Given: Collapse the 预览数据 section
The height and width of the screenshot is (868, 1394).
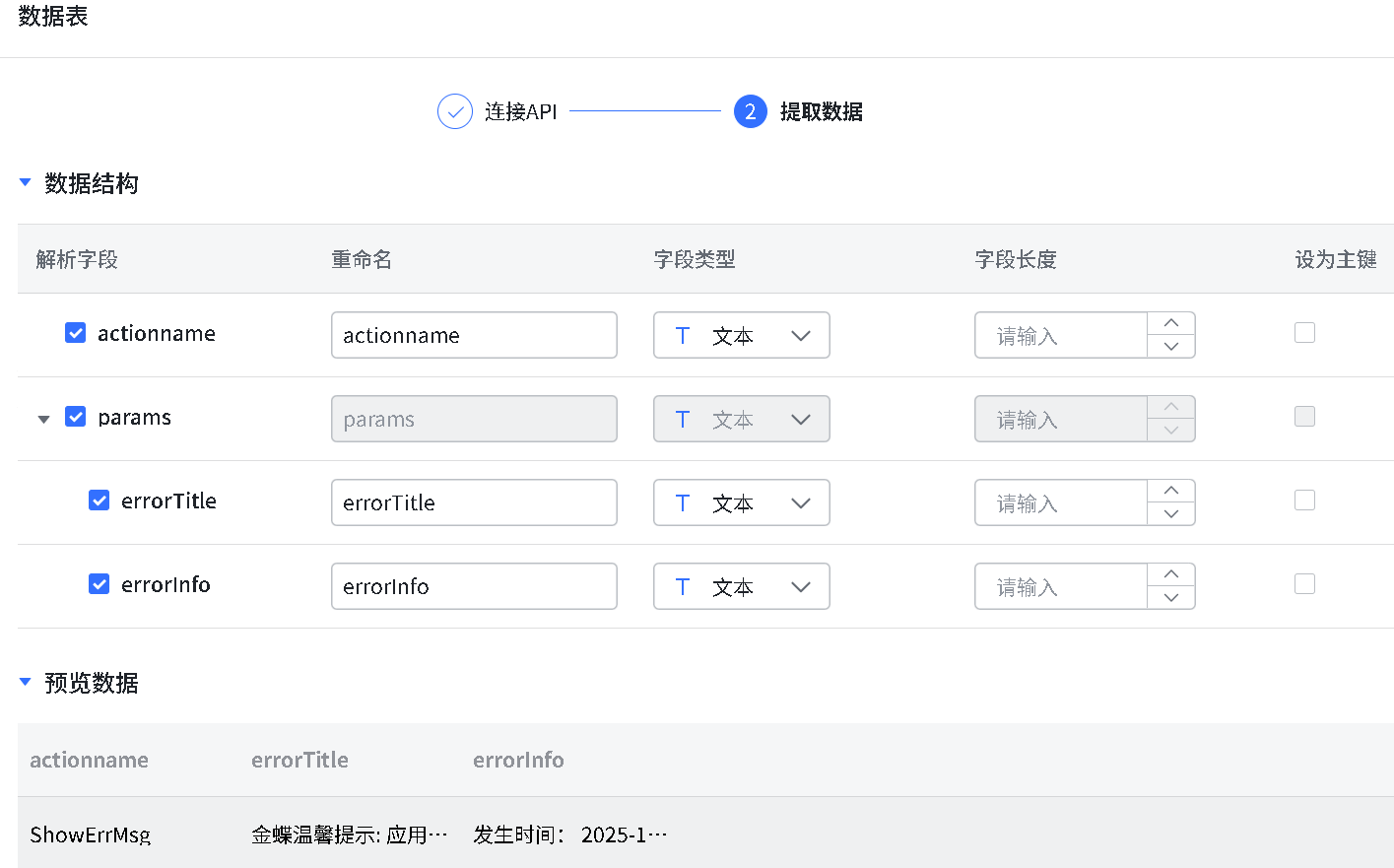Looking at the screenshot, I should 26,682.
